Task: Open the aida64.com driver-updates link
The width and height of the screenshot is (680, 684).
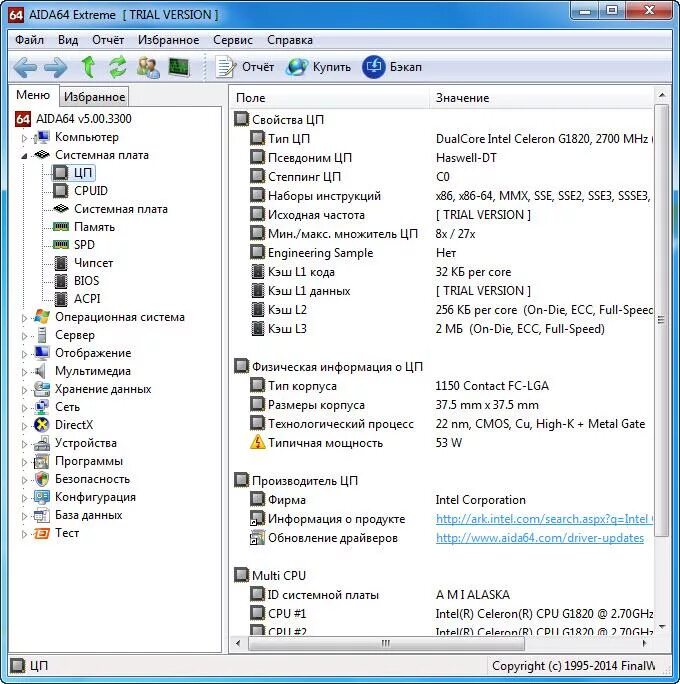Action: click(x=540, y=538)
